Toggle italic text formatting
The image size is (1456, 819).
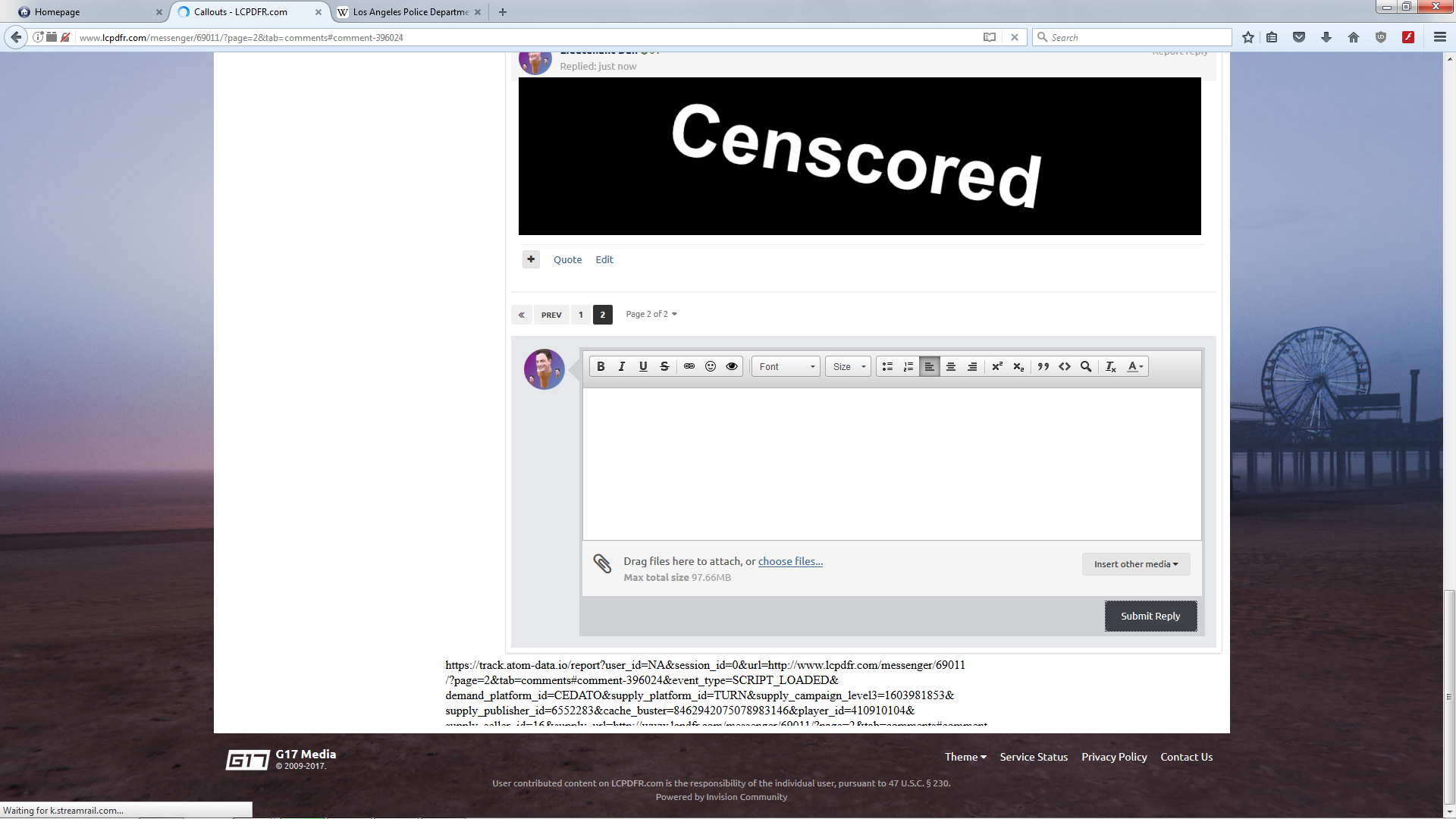point(622,366)
